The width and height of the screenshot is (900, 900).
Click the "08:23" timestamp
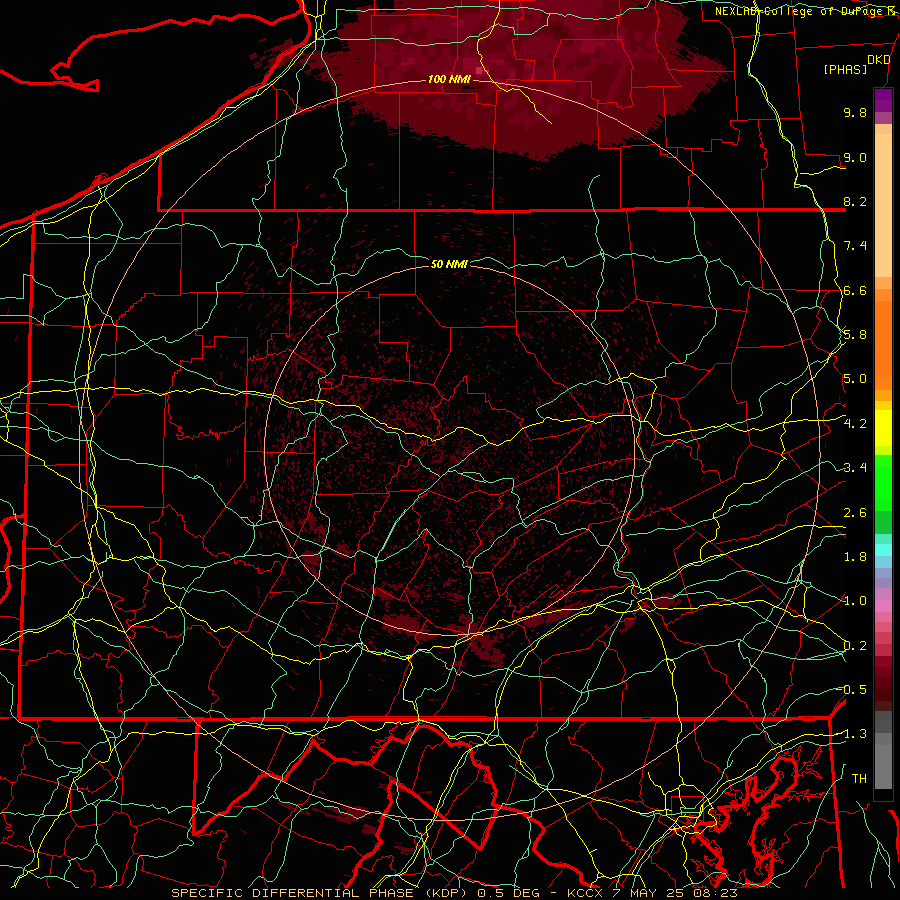[x=714, y=893]
